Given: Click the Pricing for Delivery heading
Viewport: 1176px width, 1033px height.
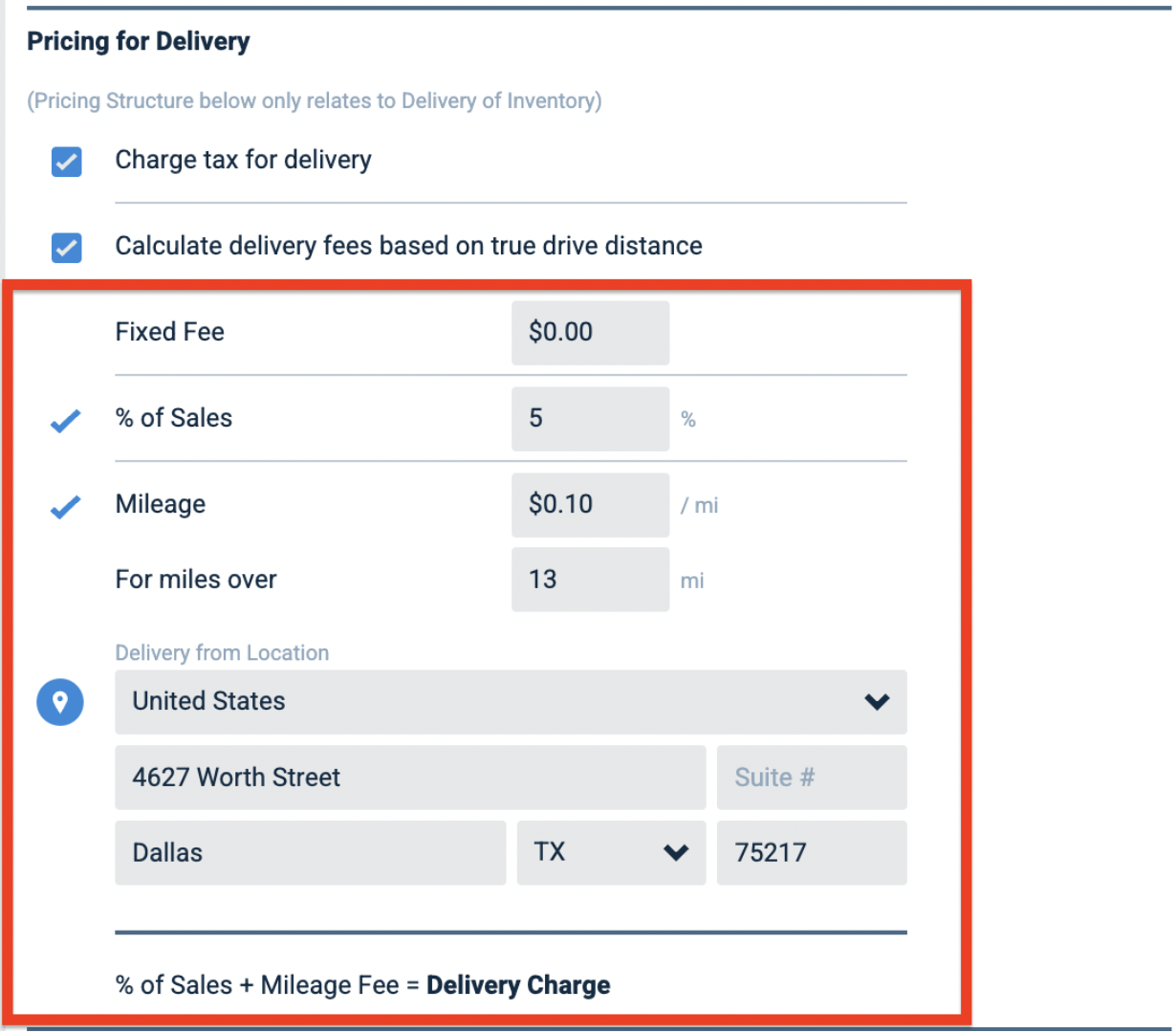Looking at the screenshot, I should click(139, 42).
